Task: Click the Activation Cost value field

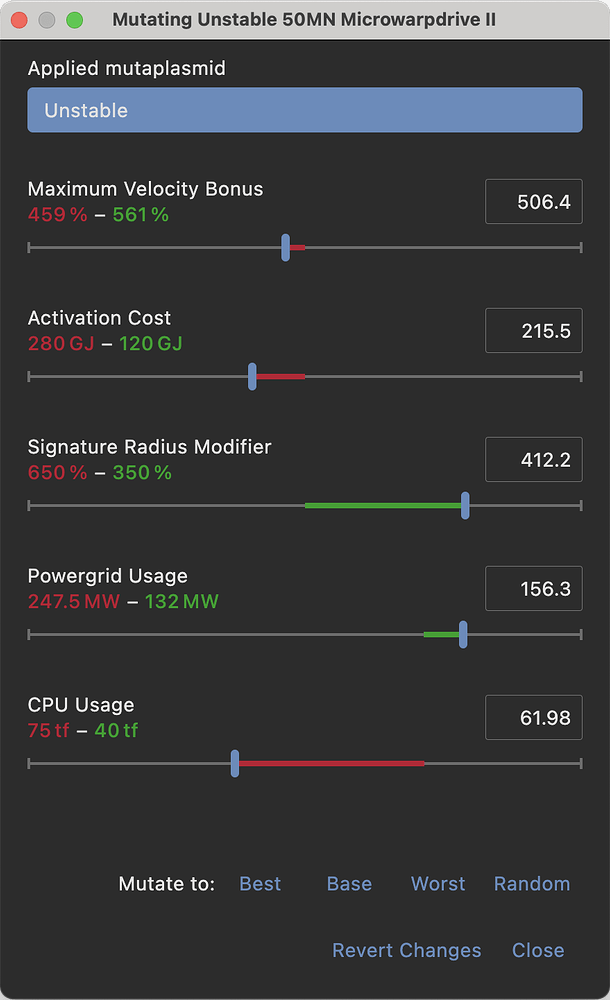Action: point(533,331)
